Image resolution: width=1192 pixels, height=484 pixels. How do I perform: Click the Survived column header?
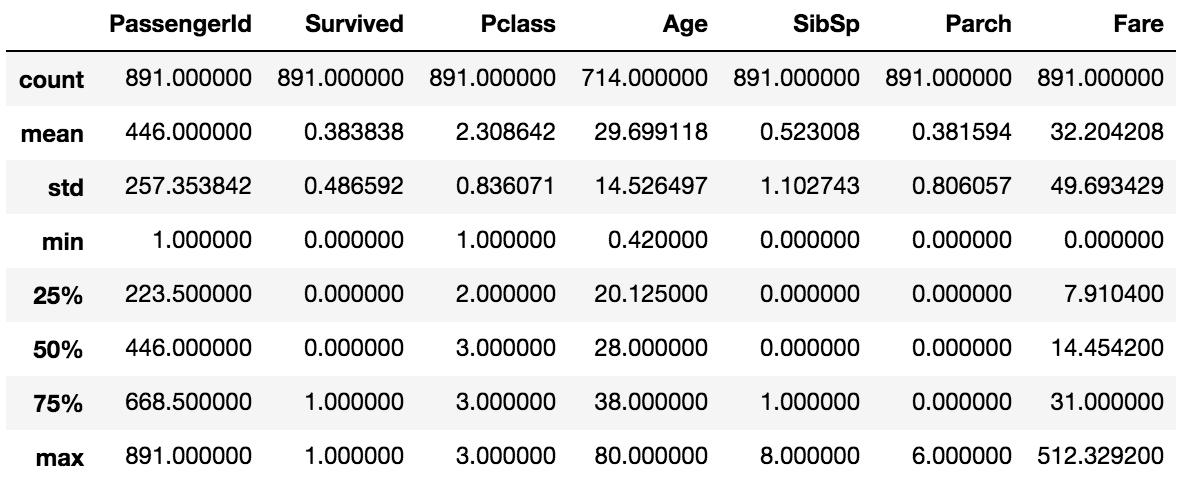coord(355,27)
